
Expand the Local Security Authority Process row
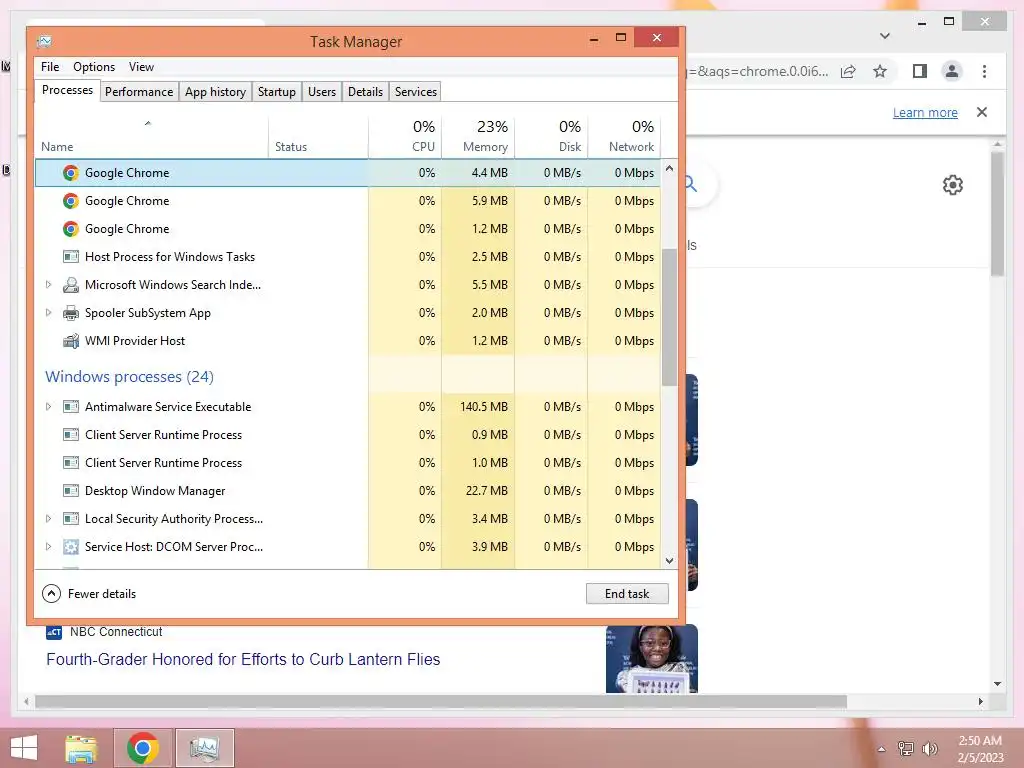pyautogui.click(x=48, y=519)
